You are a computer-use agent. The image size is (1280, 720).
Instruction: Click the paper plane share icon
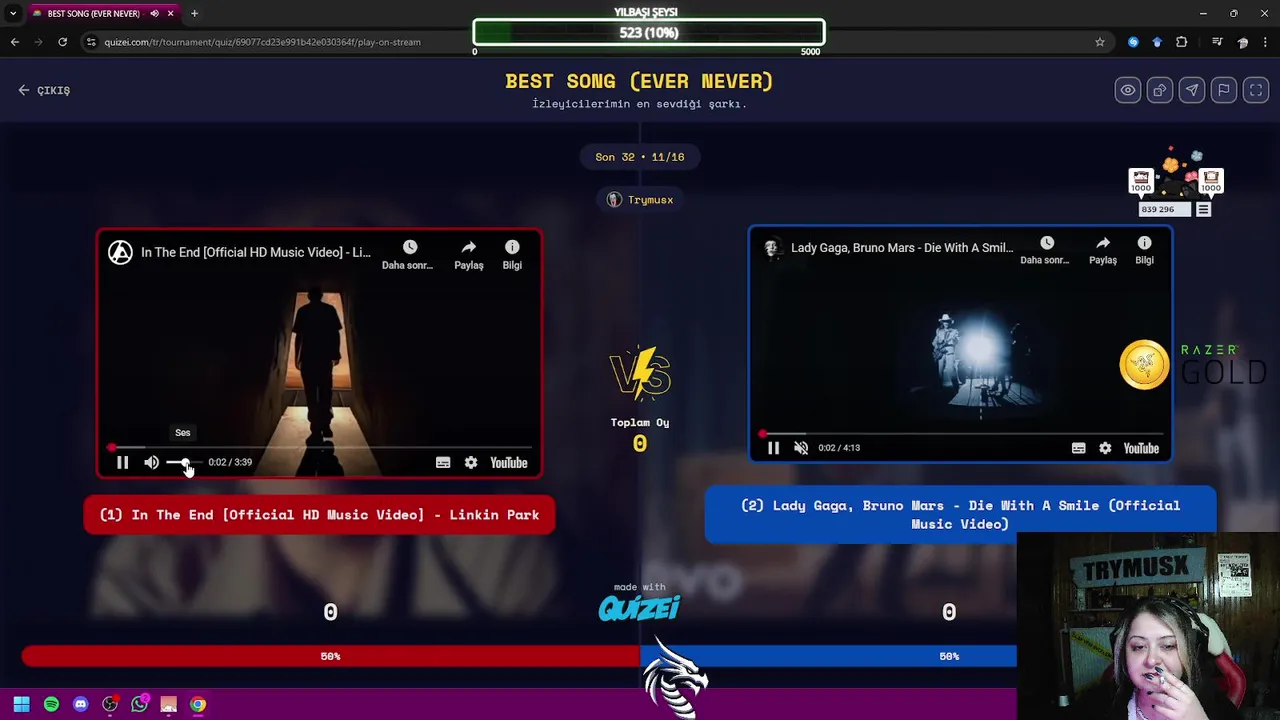click(1192, 90)
